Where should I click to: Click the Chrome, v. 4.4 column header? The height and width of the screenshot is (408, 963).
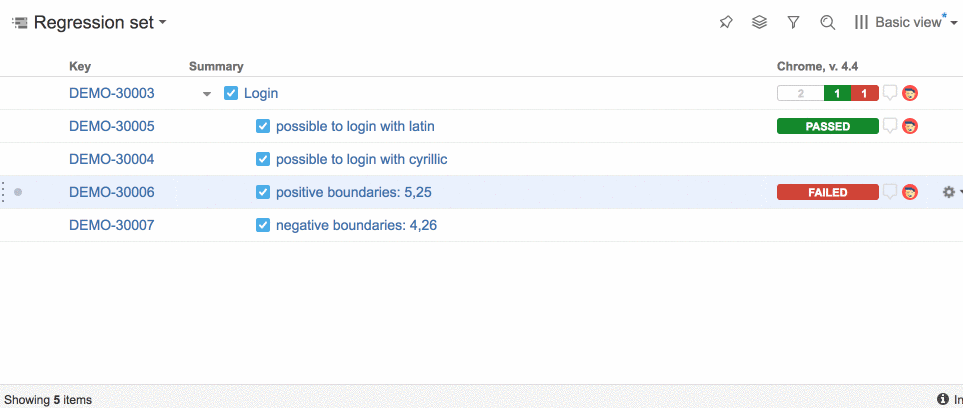coord(817,66)
